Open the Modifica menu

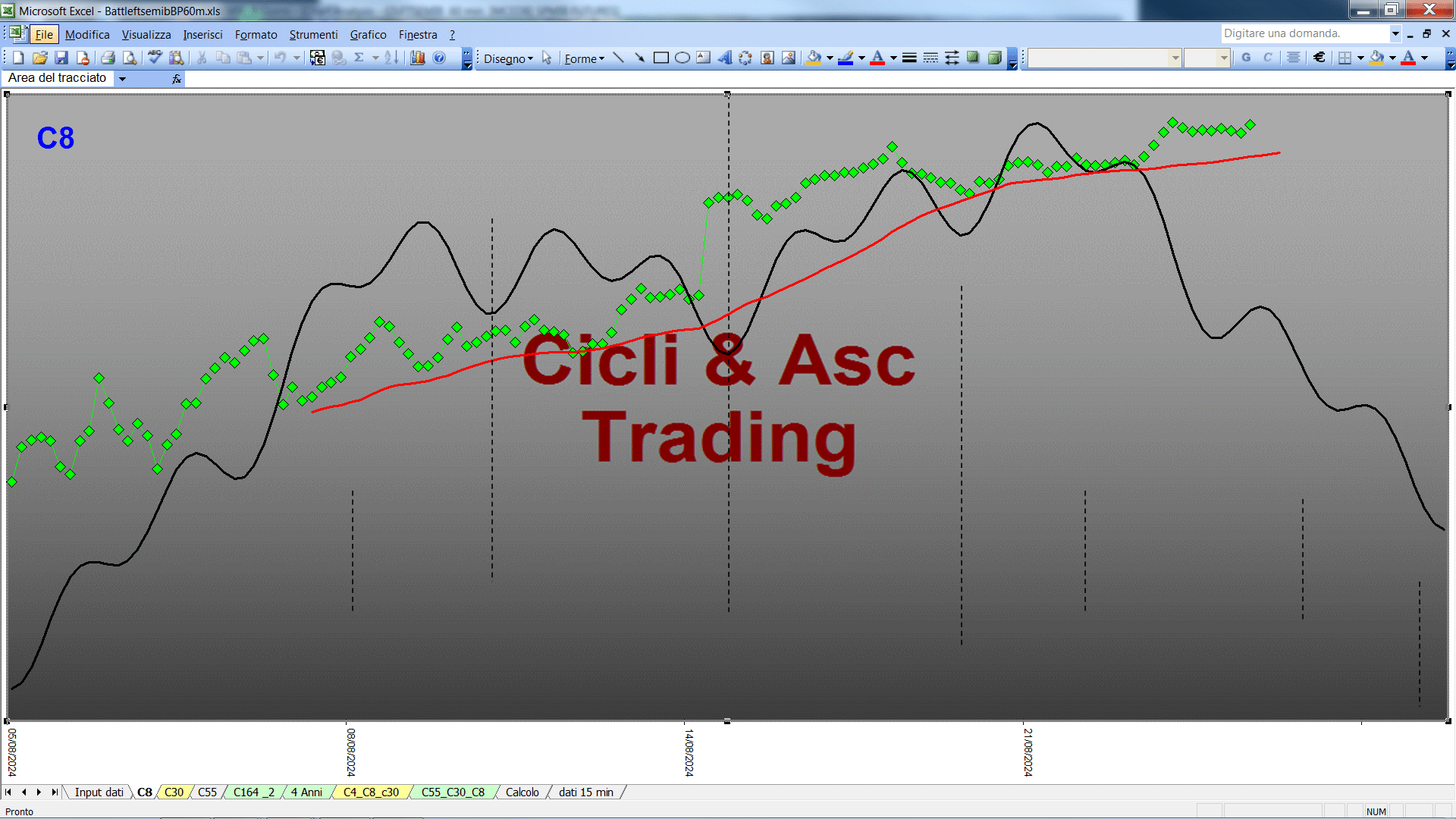click(x=87, y=35)
